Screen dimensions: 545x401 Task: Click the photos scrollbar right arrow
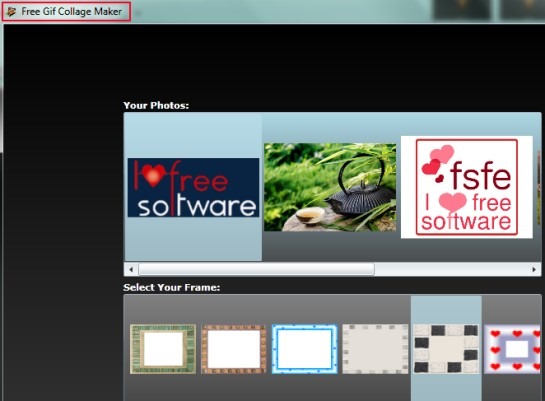click(534, 269)
